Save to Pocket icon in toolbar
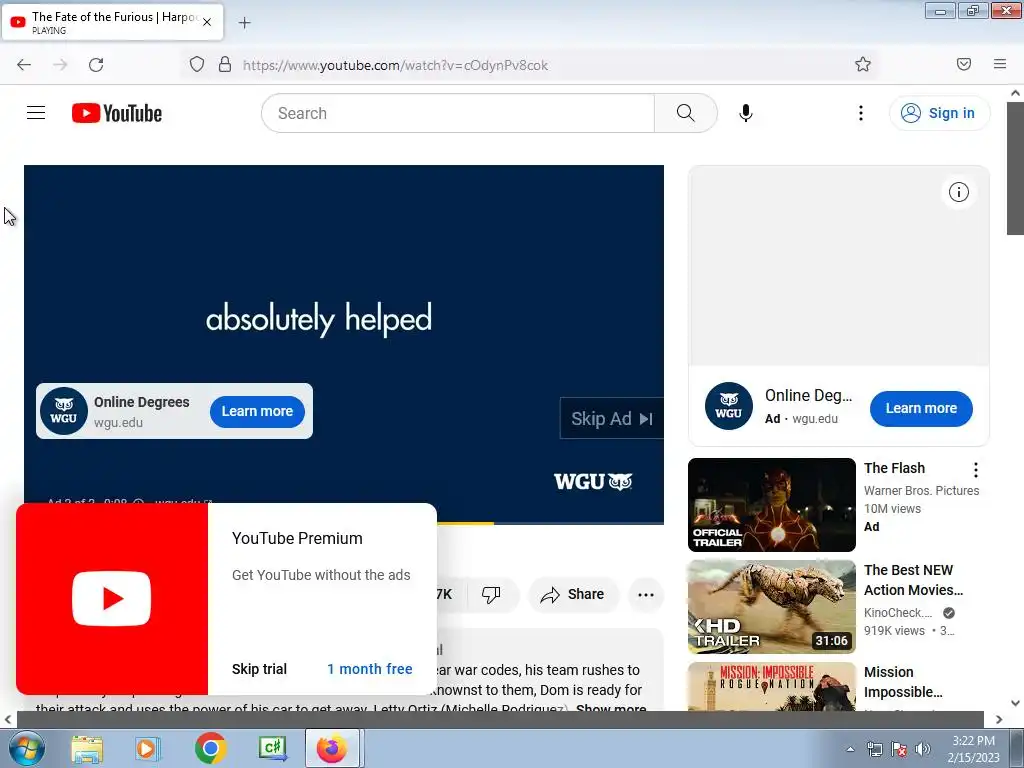This screenshot has width=1024, height=768. click(x=964, y=64)
